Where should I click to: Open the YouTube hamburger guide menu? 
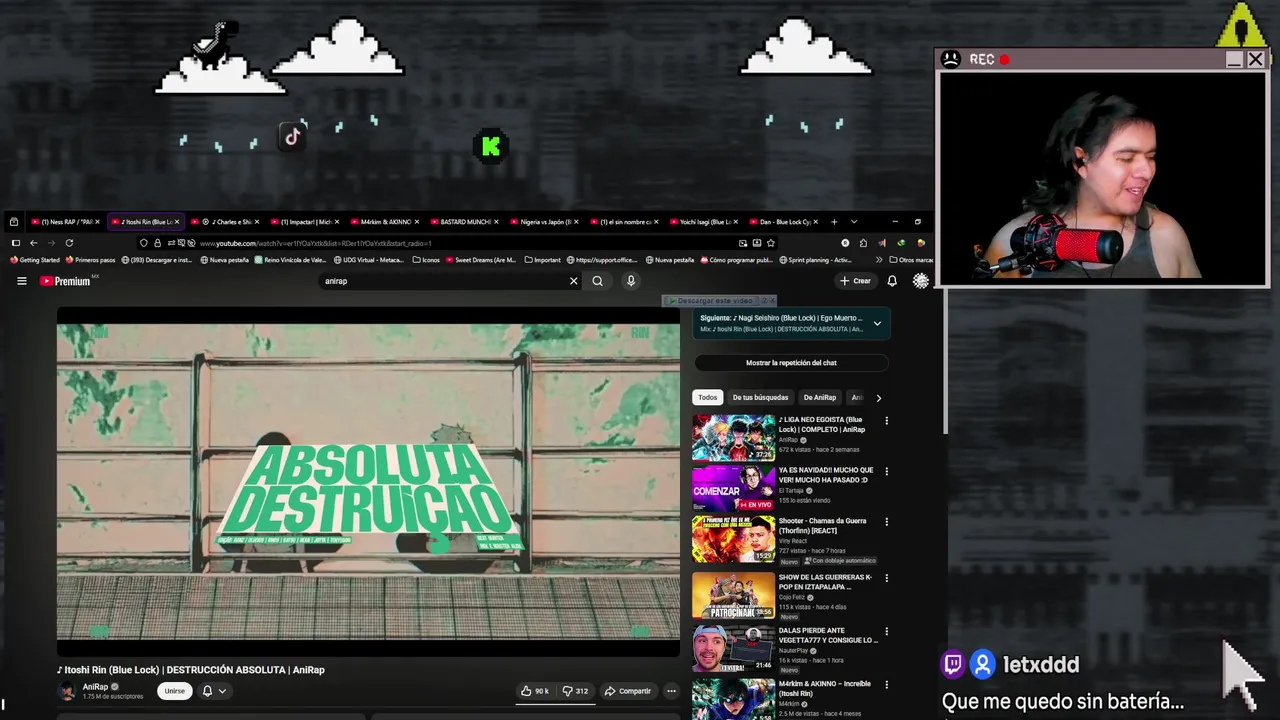pos(21,281)
